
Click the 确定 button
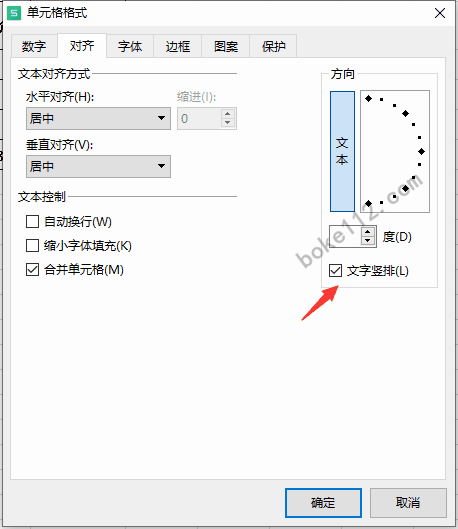323,503
